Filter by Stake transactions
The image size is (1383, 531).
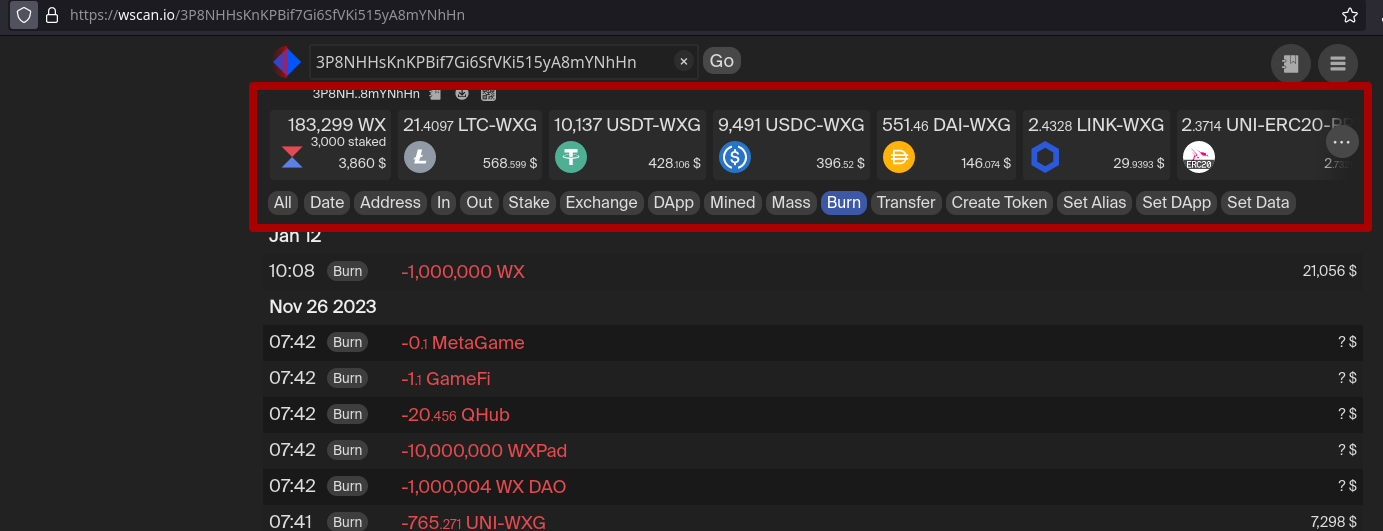529,203
